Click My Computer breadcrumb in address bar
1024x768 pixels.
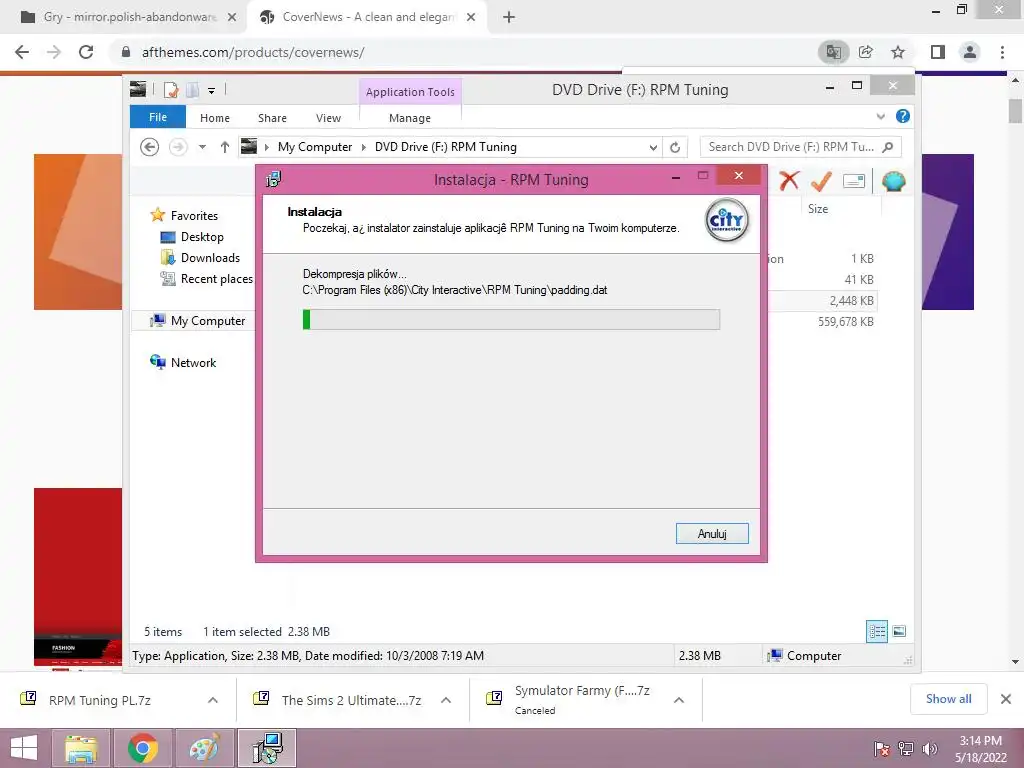[x=315, y=147]
